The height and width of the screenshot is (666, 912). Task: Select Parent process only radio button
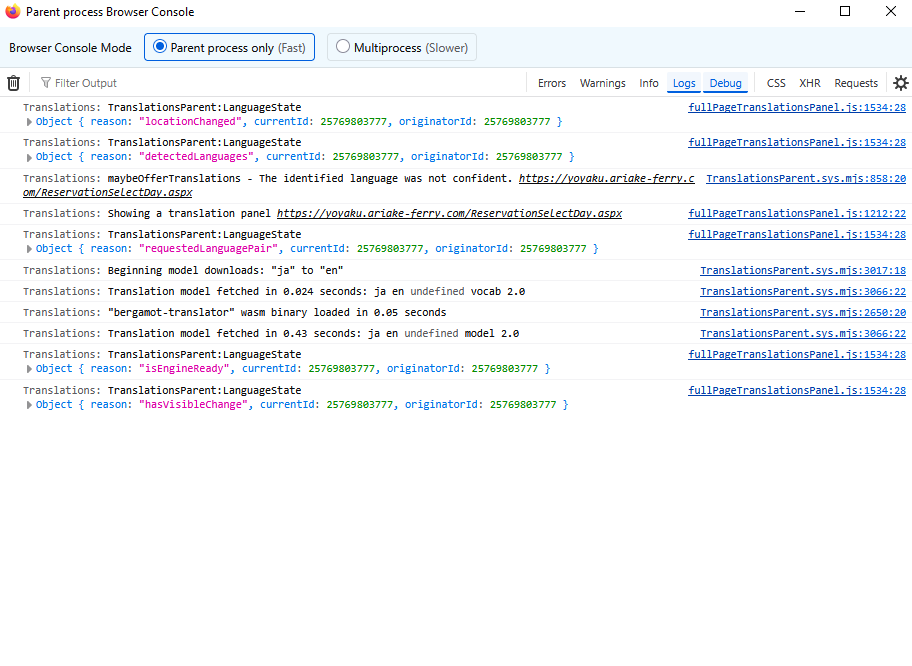pos(160,47)
